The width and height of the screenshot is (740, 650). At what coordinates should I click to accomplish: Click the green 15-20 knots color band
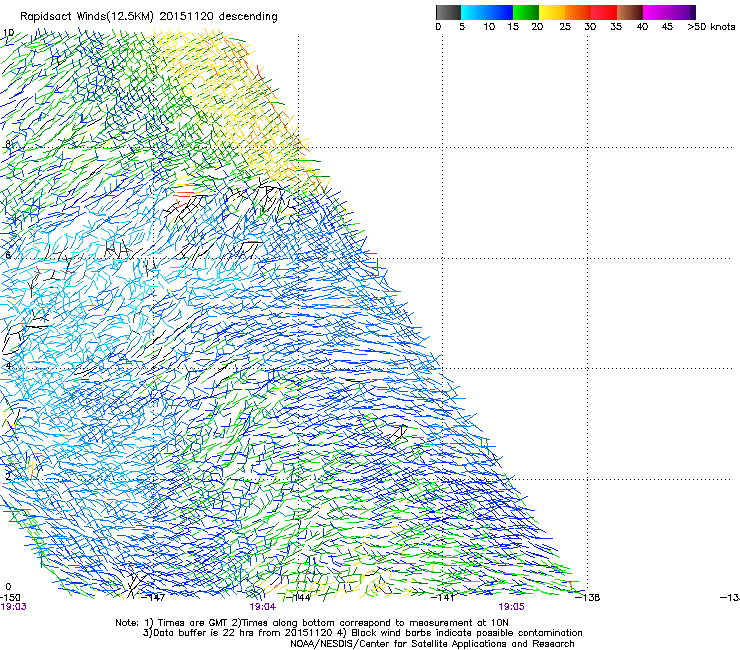pyautogui.click(x=526, y=12)
